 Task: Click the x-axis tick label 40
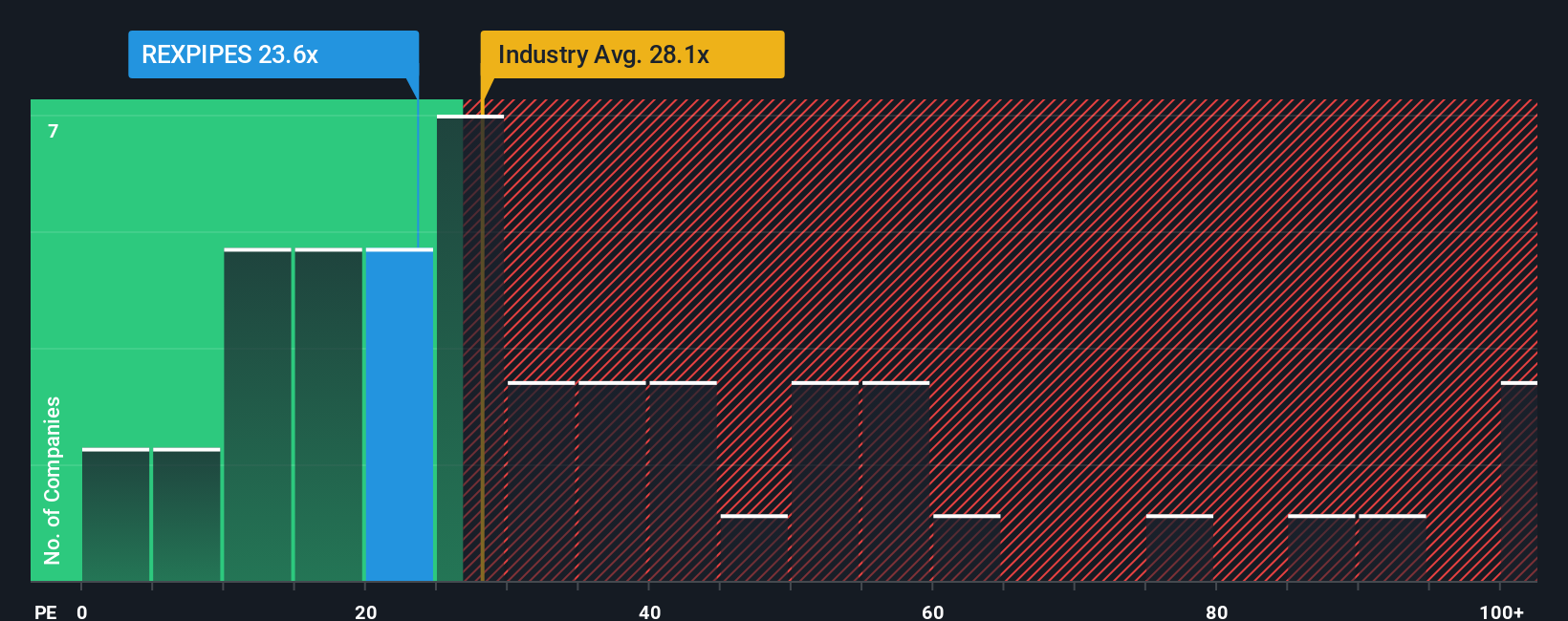649,611
